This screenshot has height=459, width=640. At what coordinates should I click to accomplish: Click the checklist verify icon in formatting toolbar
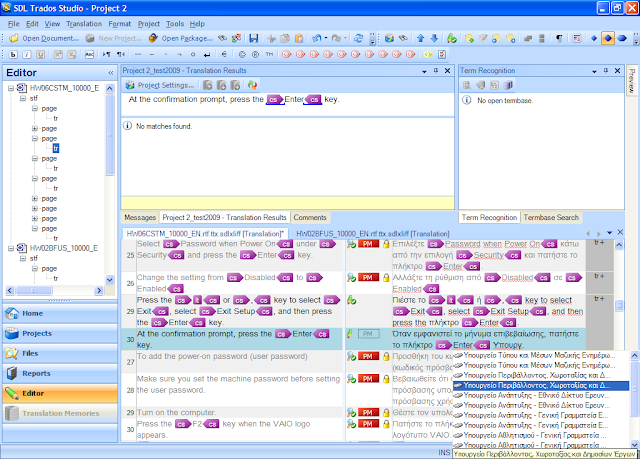tap(441, 54)
